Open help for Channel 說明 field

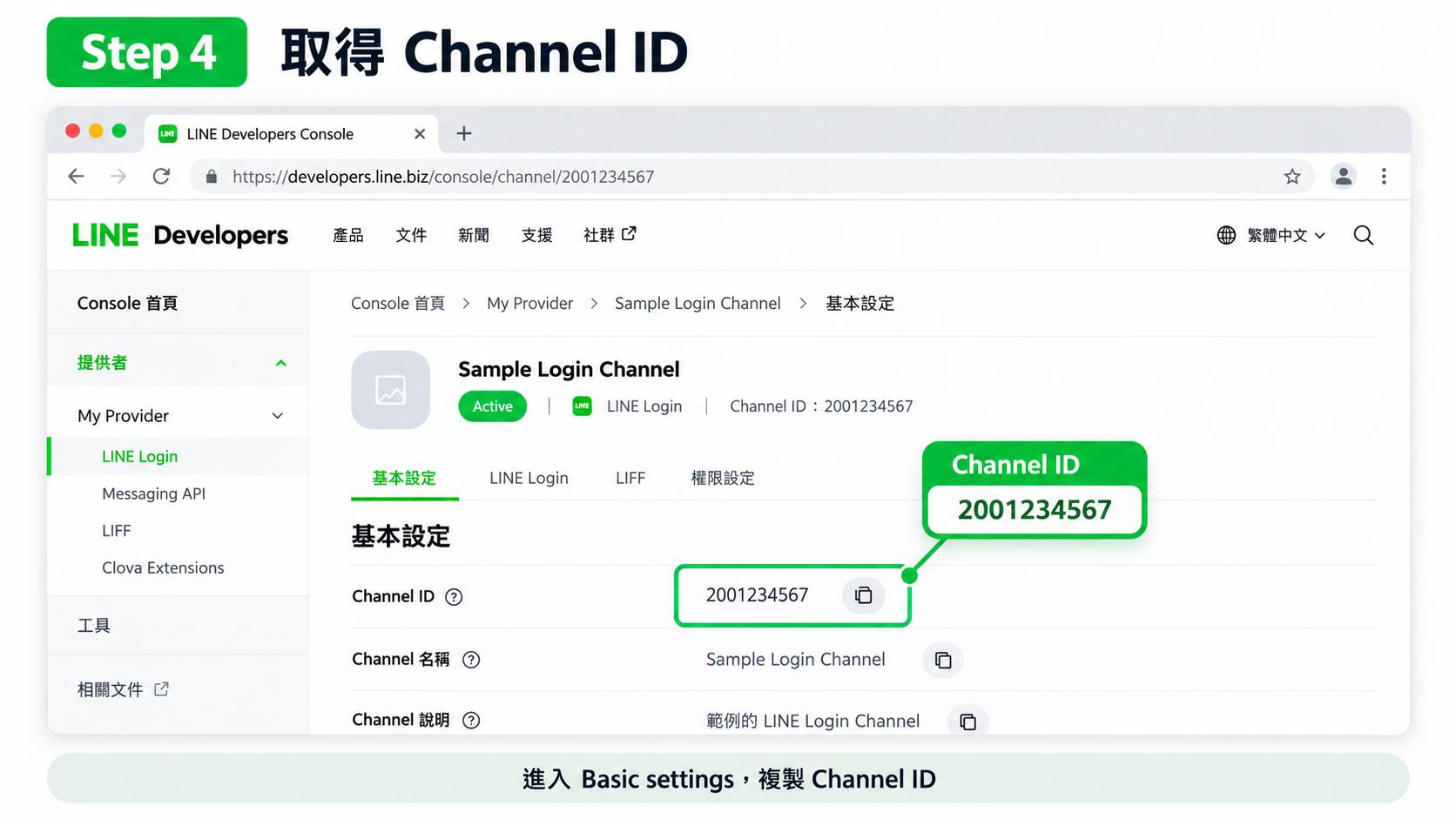coord(471,721)
